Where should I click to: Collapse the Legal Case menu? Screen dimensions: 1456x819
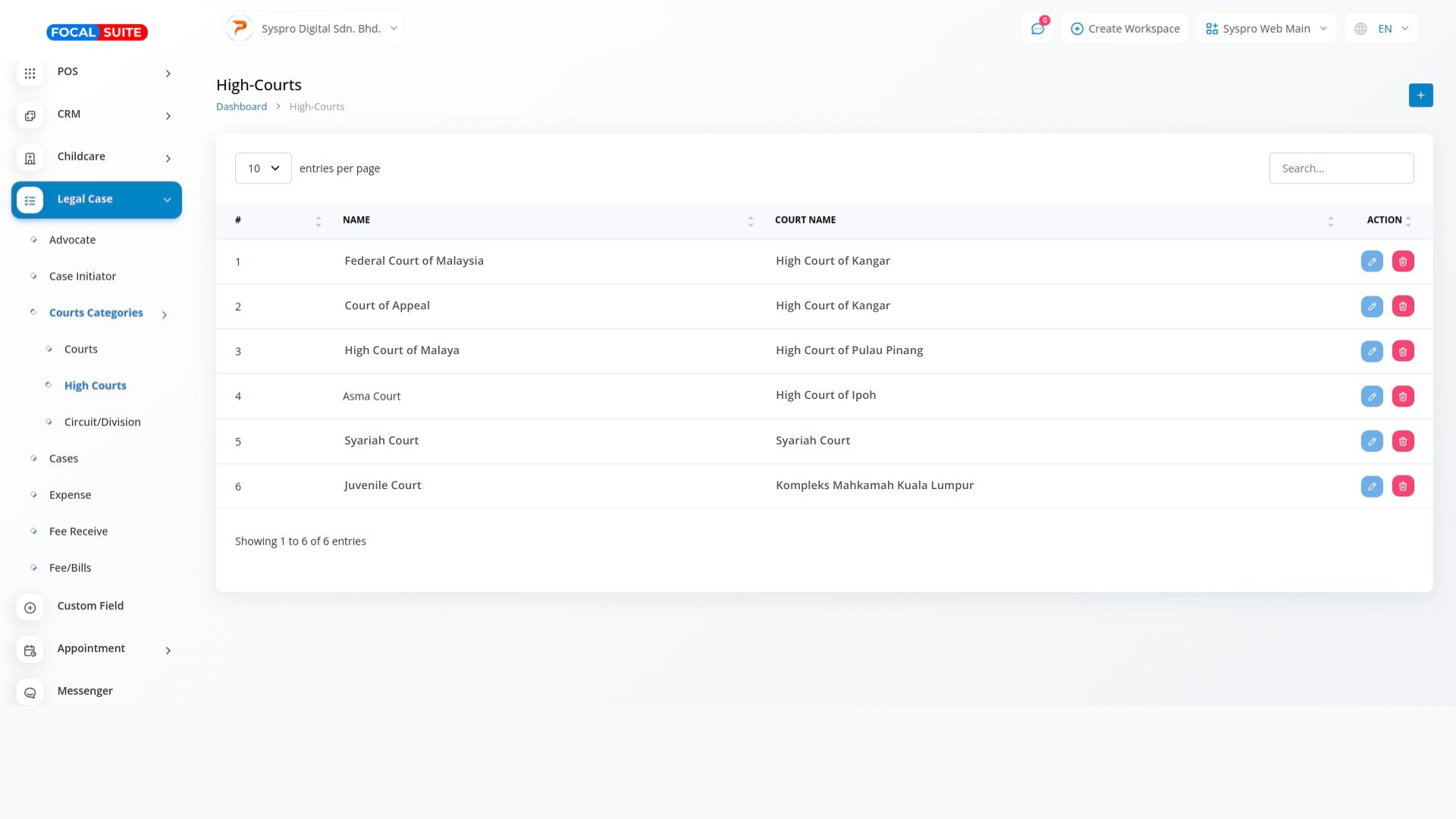tap(96, 199)
